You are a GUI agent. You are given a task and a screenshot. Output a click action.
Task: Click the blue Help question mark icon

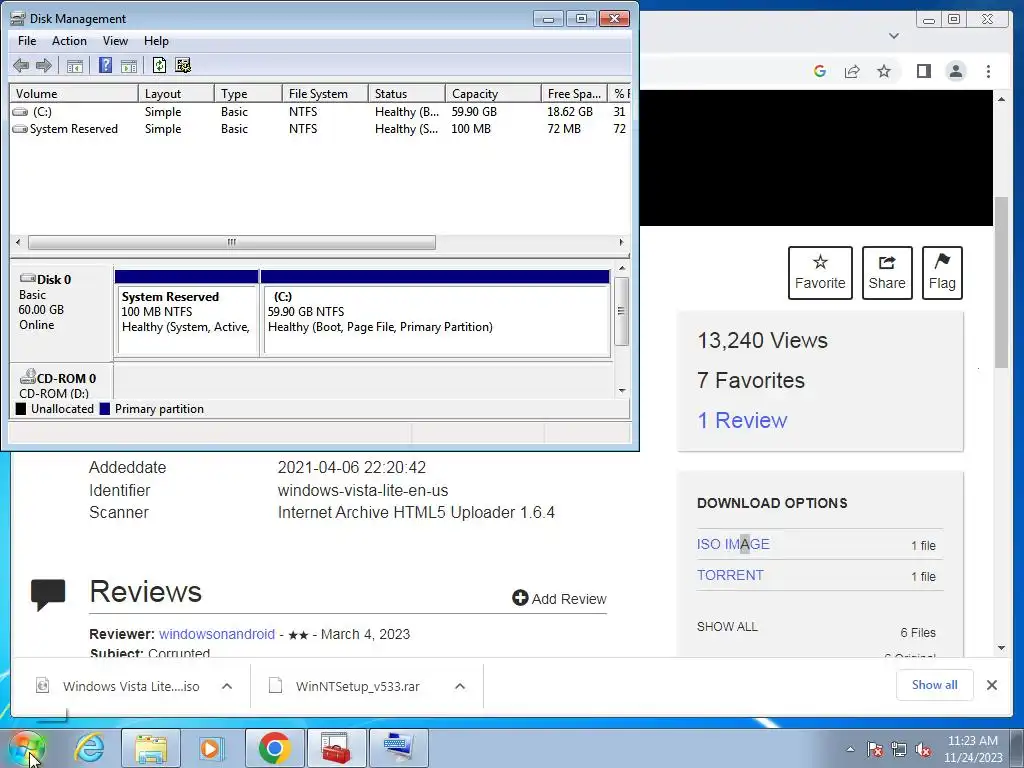[x=105, y=65]
